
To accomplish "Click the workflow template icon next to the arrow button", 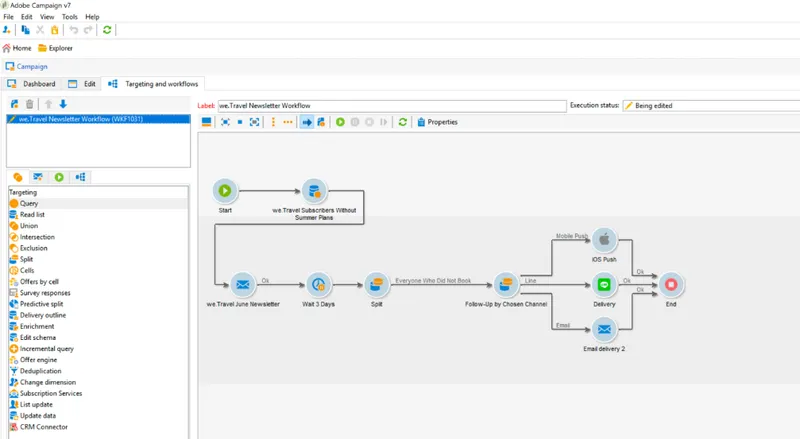I will (x=321, y=122).
